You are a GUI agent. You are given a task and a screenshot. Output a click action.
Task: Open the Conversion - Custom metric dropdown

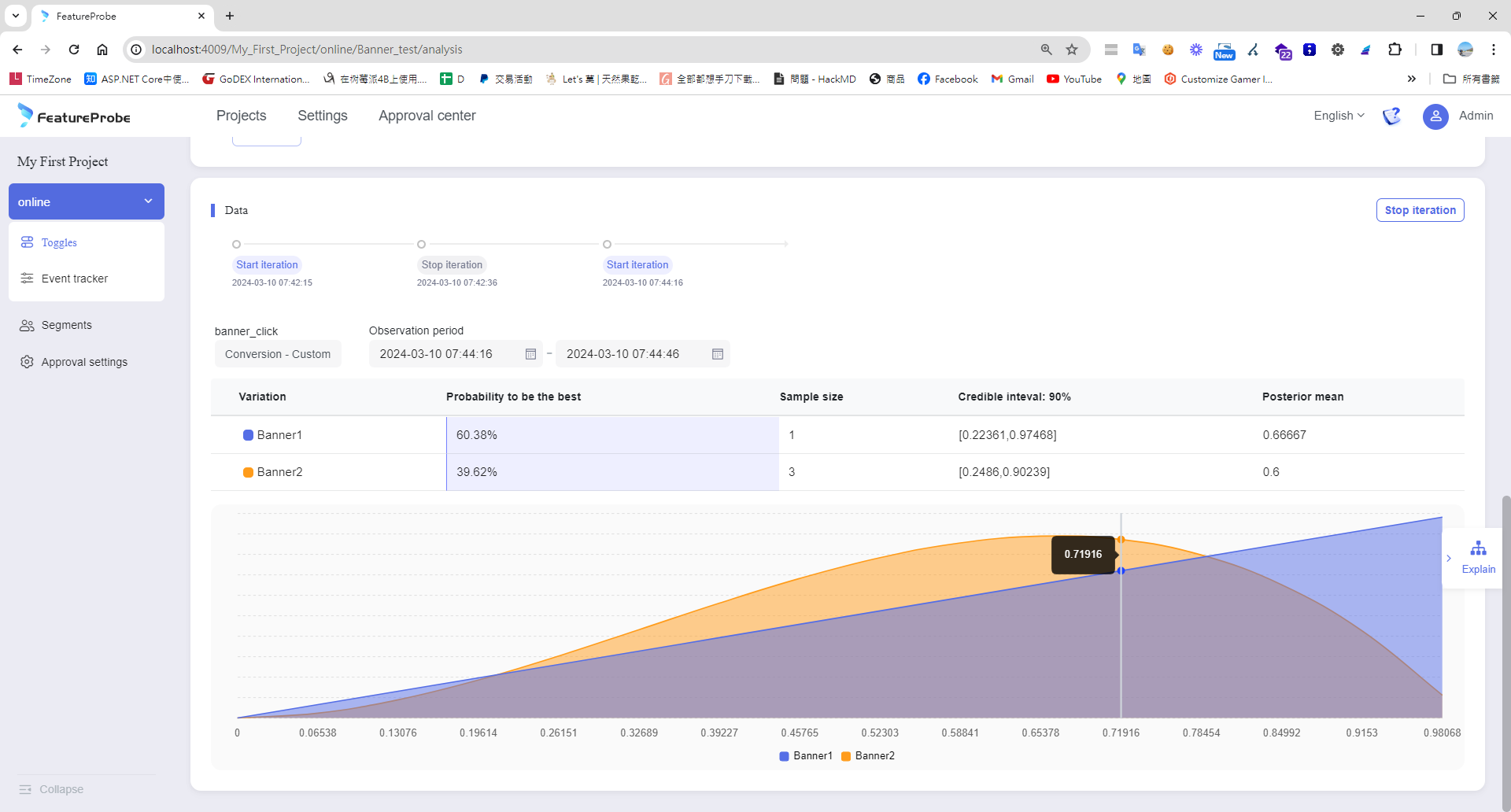278,353
